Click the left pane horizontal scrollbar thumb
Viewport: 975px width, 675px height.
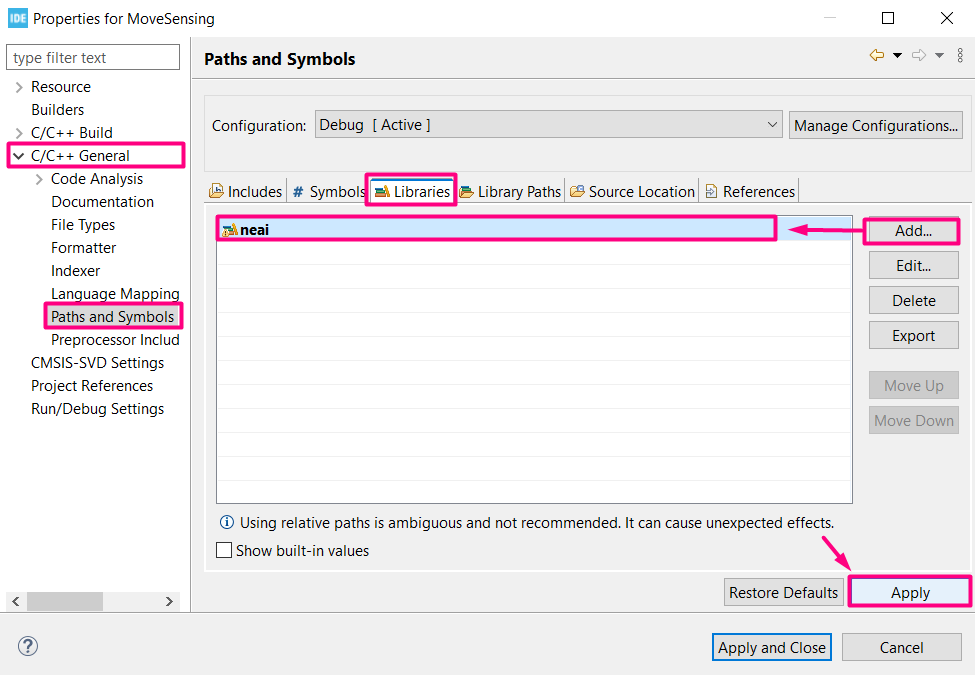(64, 601)
